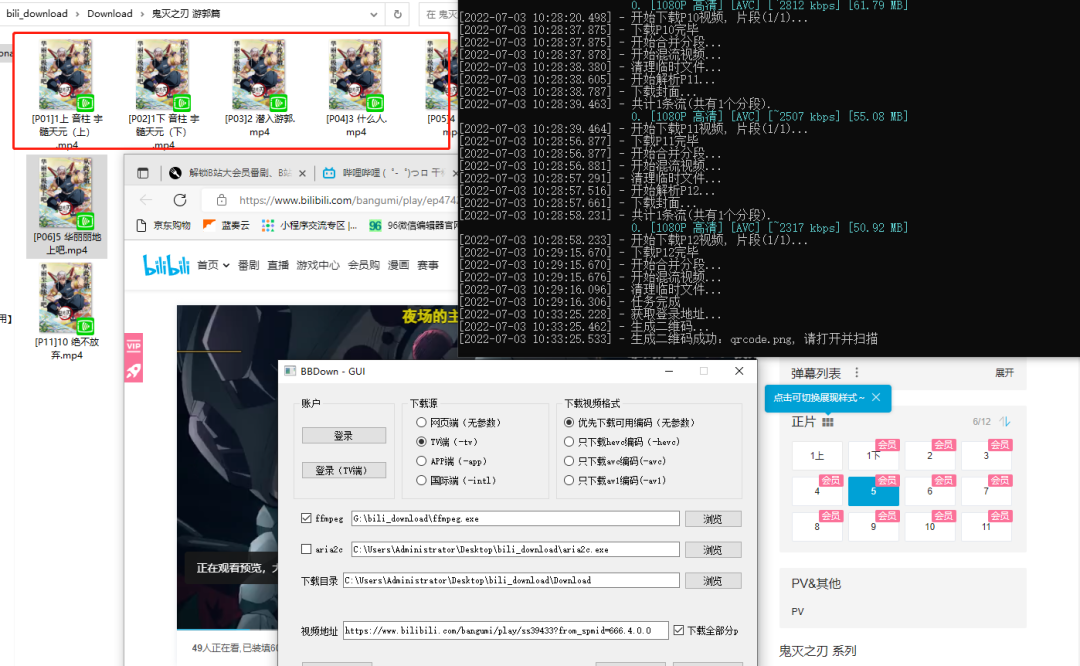
Task: Open the 96微信编辑器 bookmark
Action: [x=413, y=225]
